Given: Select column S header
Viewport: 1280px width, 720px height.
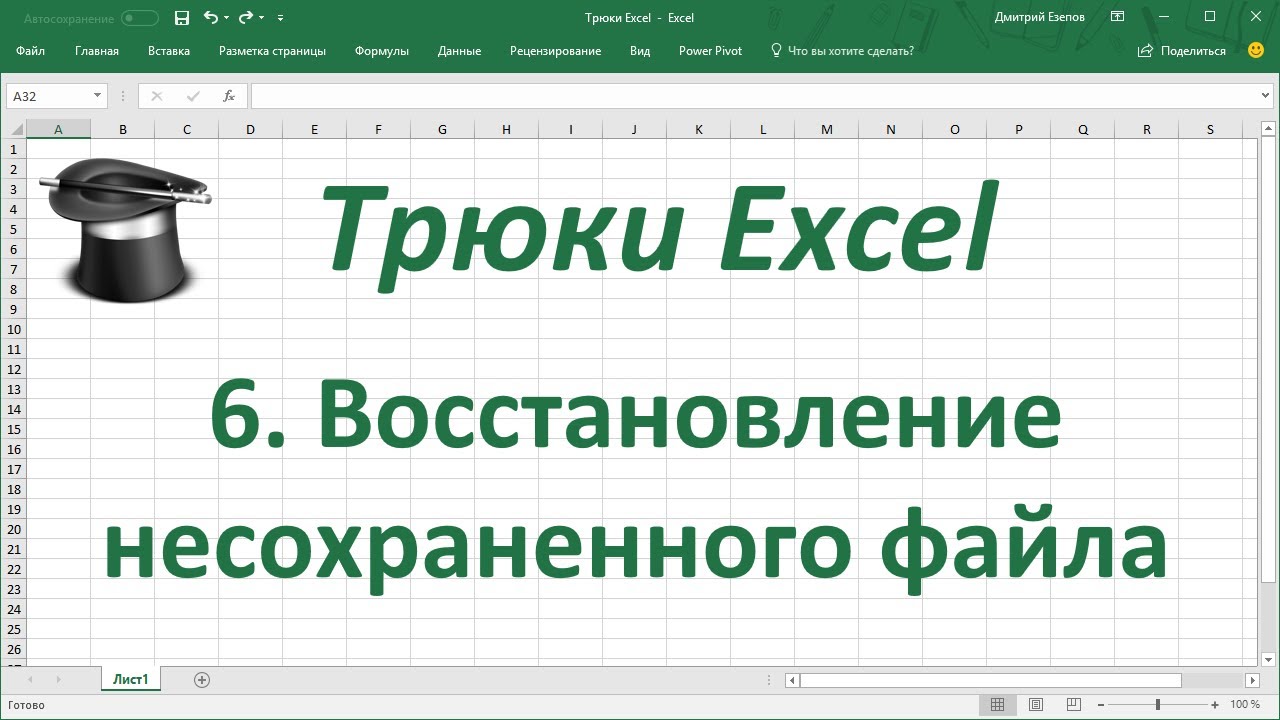Looking at the screenshot, I should [x=1210, y=129].
